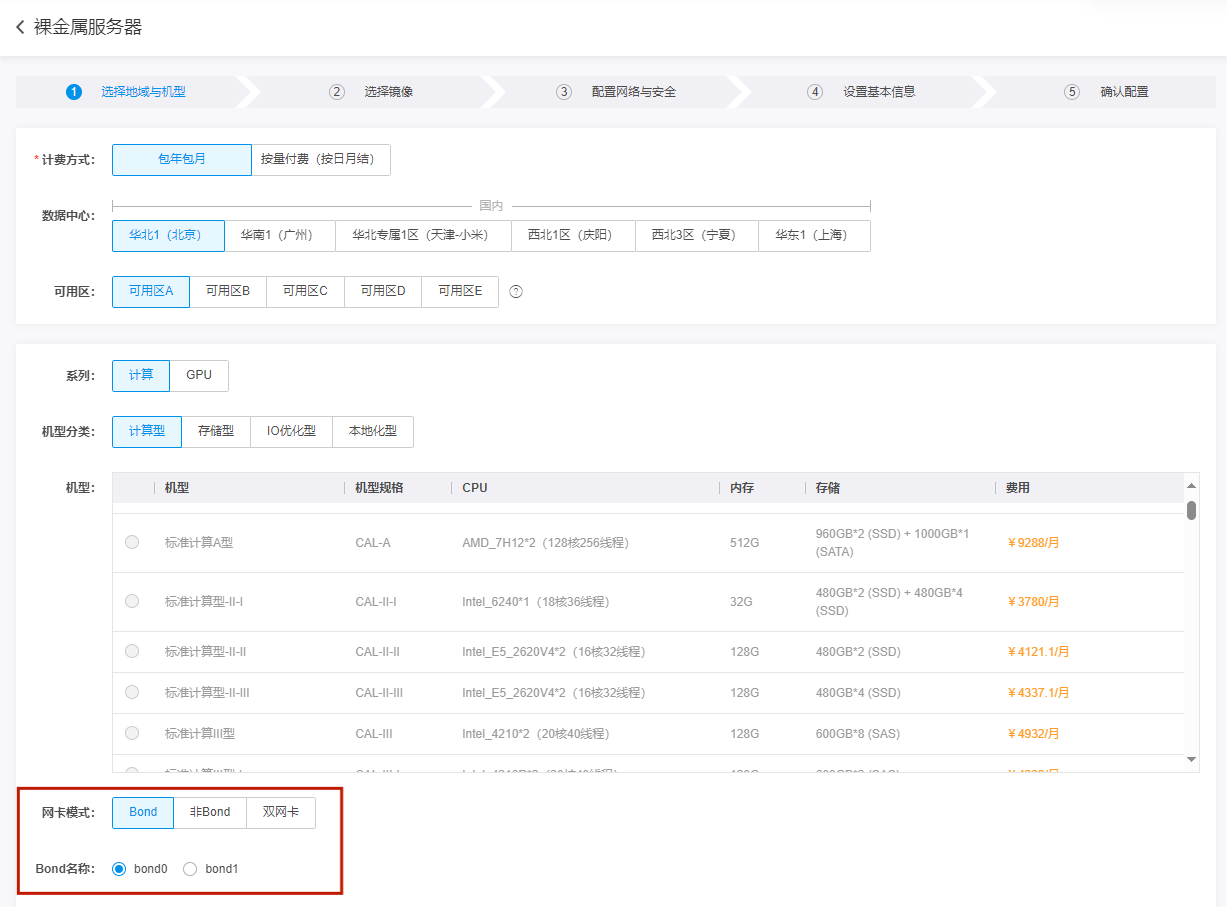Select the 标准计算A型 radio button

coord(132,543)
